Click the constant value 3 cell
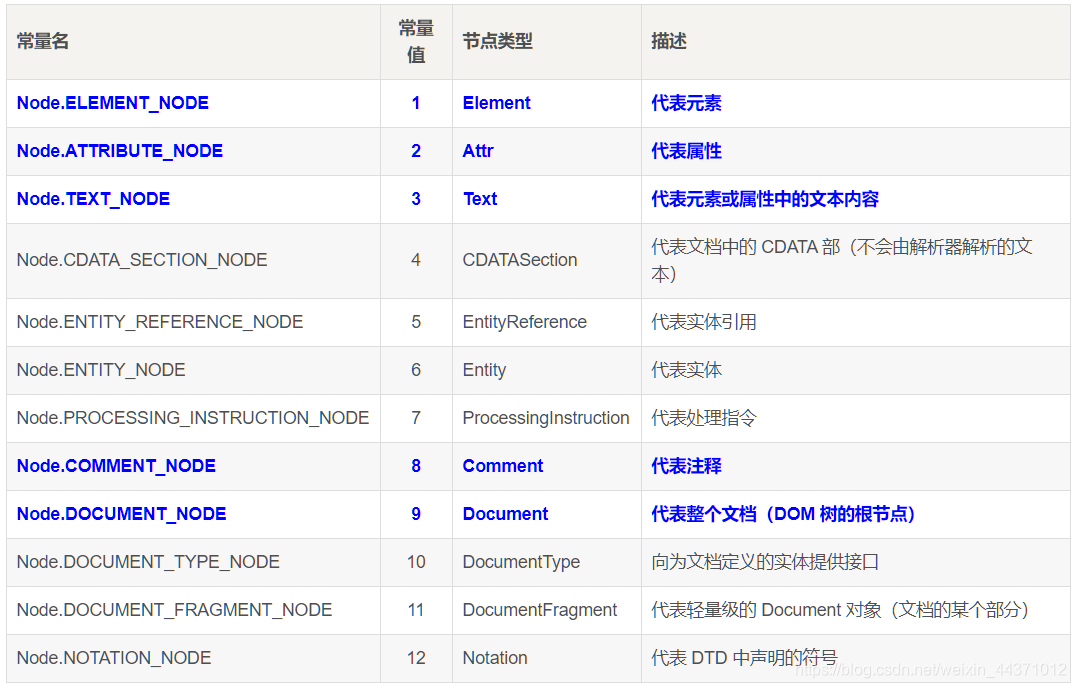The height and width of the screenshot is (688, 1076). [x=416, y=199]
